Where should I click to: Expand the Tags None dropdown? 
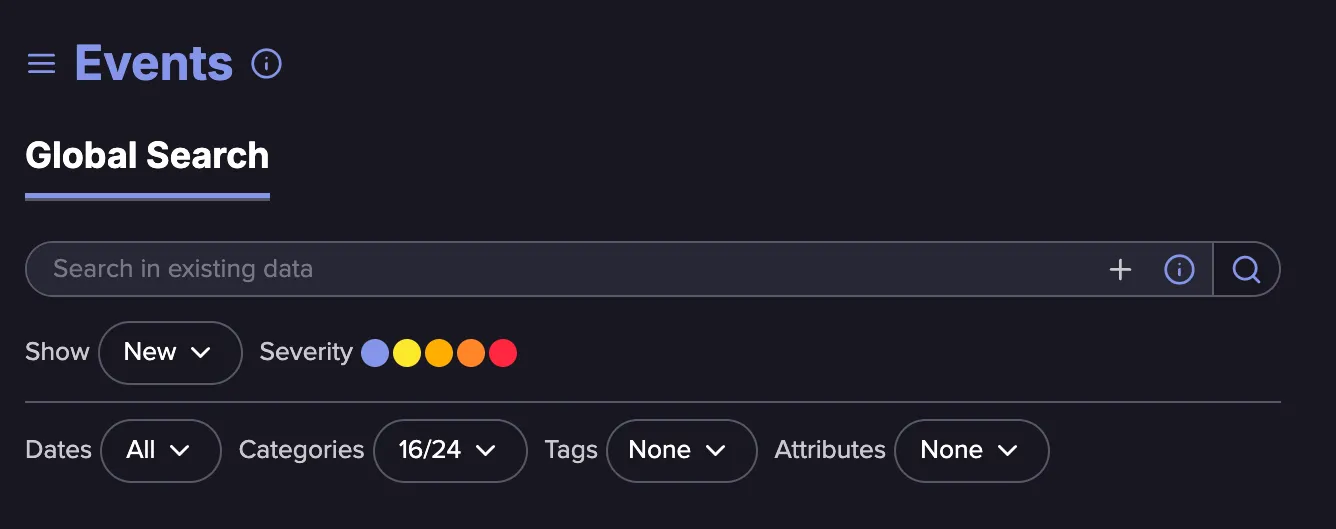tap(681, 450)
